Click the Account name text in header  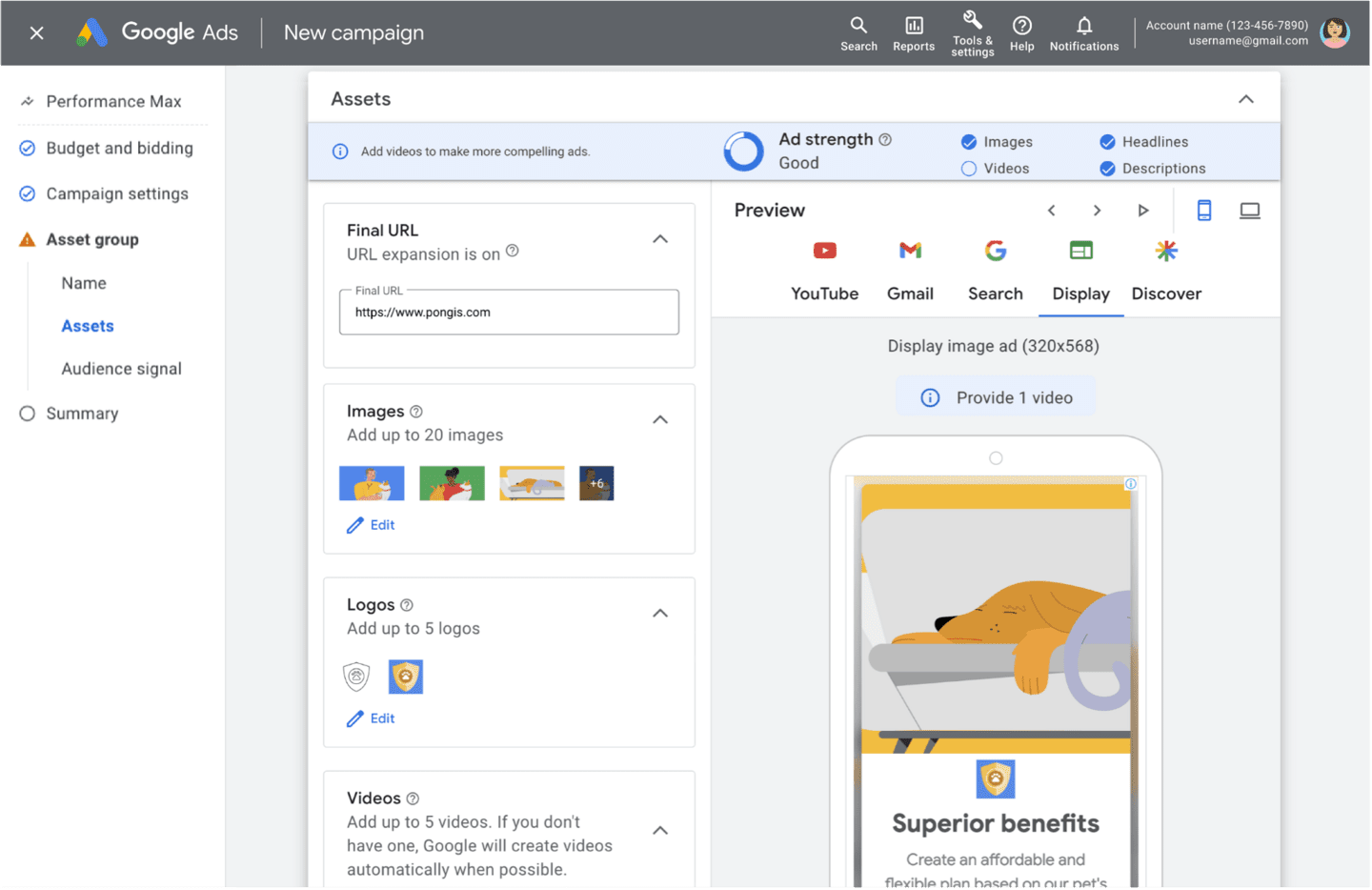point(1226,26)
